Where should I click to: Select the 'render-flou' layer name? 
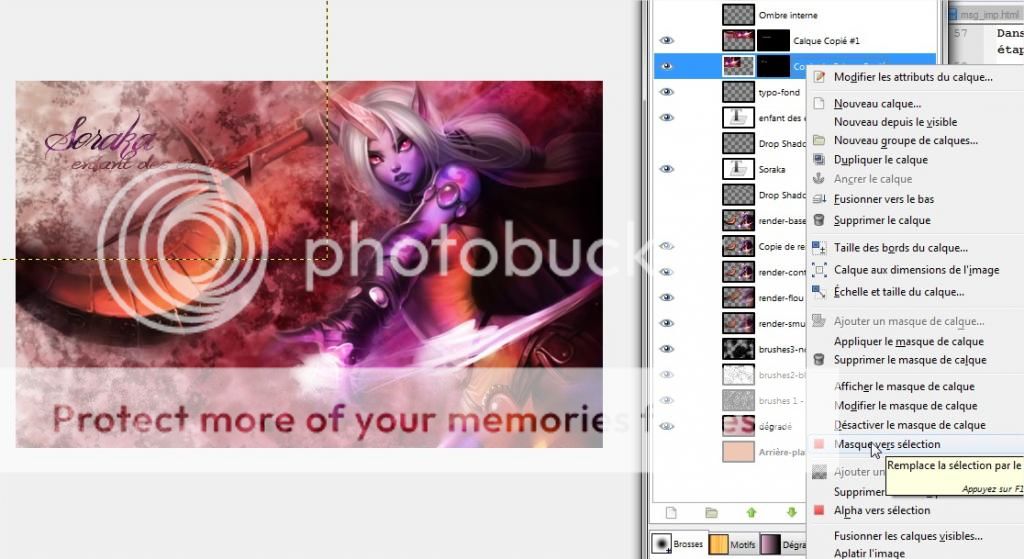point(781,298)
